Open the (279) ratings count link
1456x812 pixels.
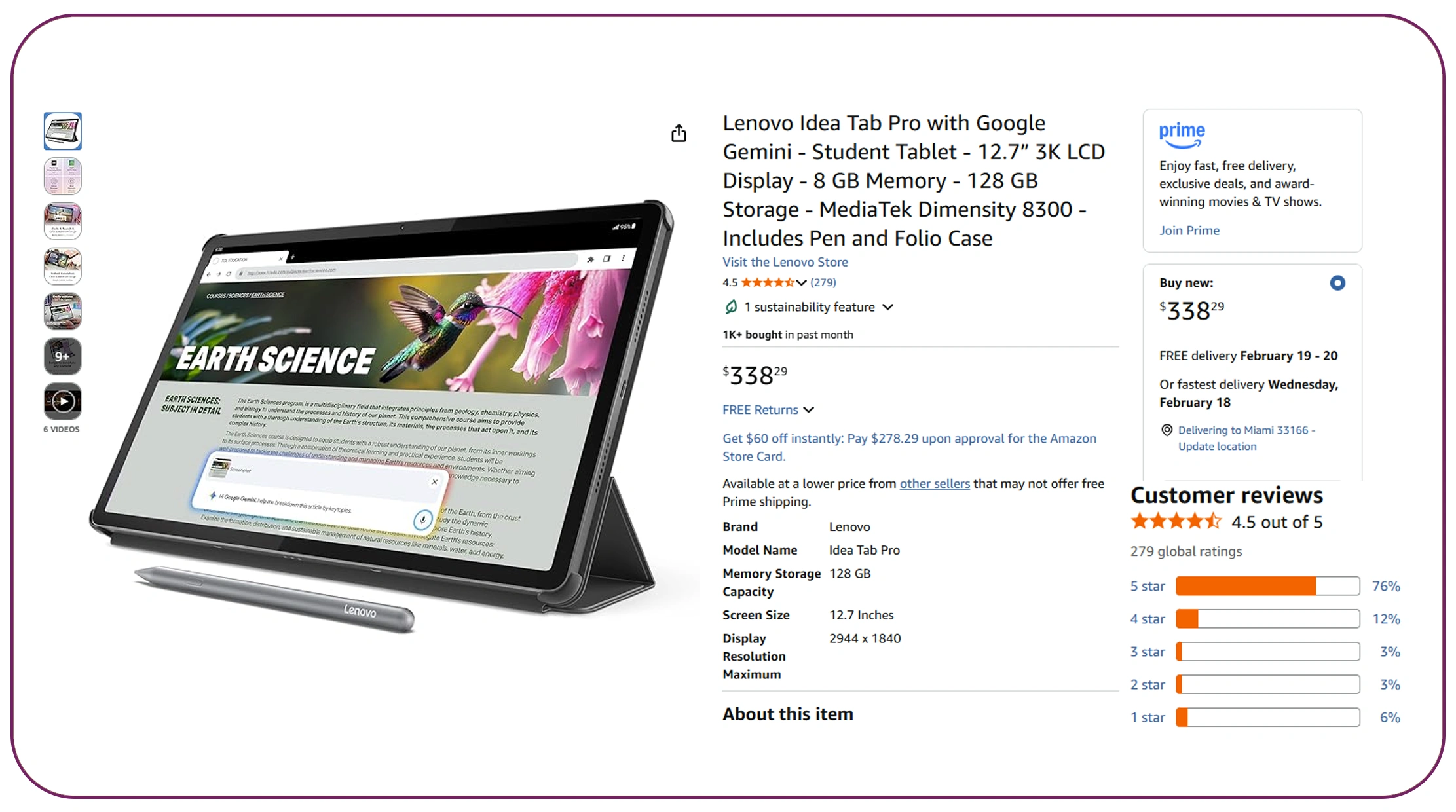[823, 282]
